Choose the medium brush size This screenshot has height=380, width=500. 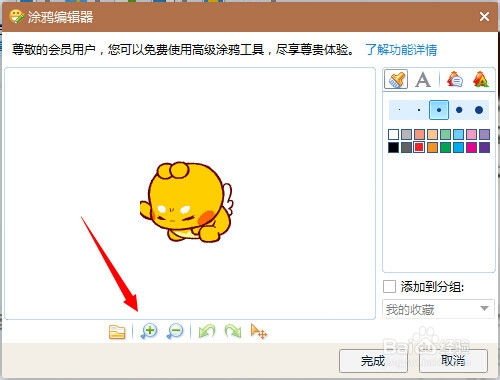click(439, 110)
